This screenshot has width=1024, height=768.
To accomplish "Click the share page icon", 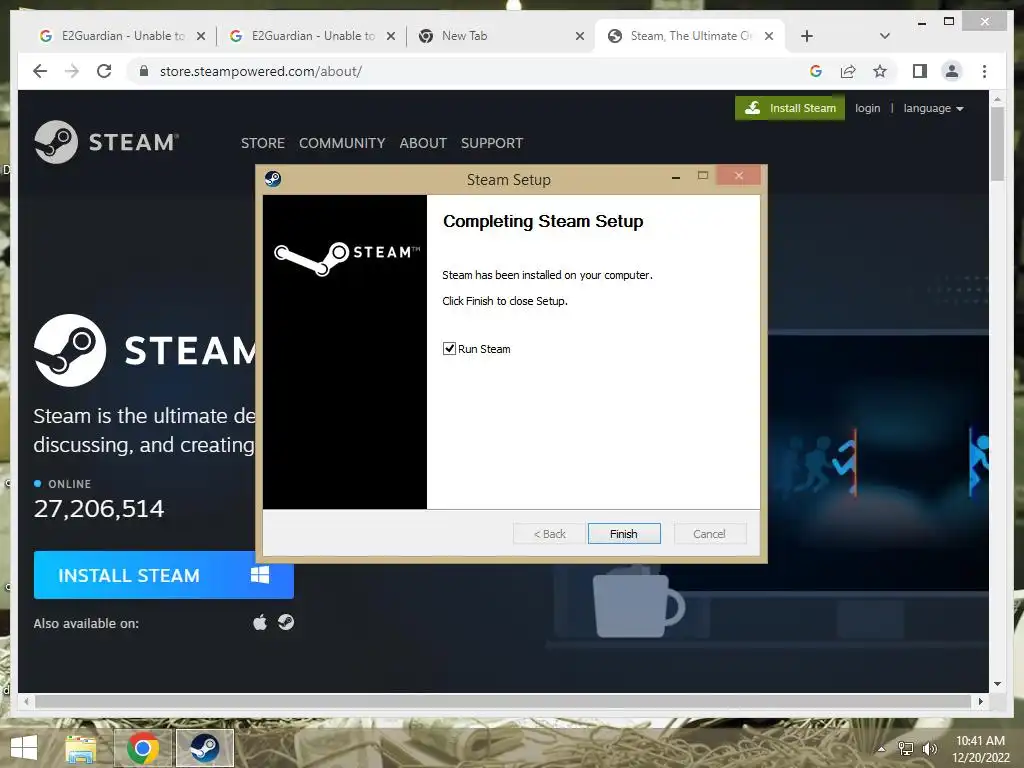I will 848,71.
